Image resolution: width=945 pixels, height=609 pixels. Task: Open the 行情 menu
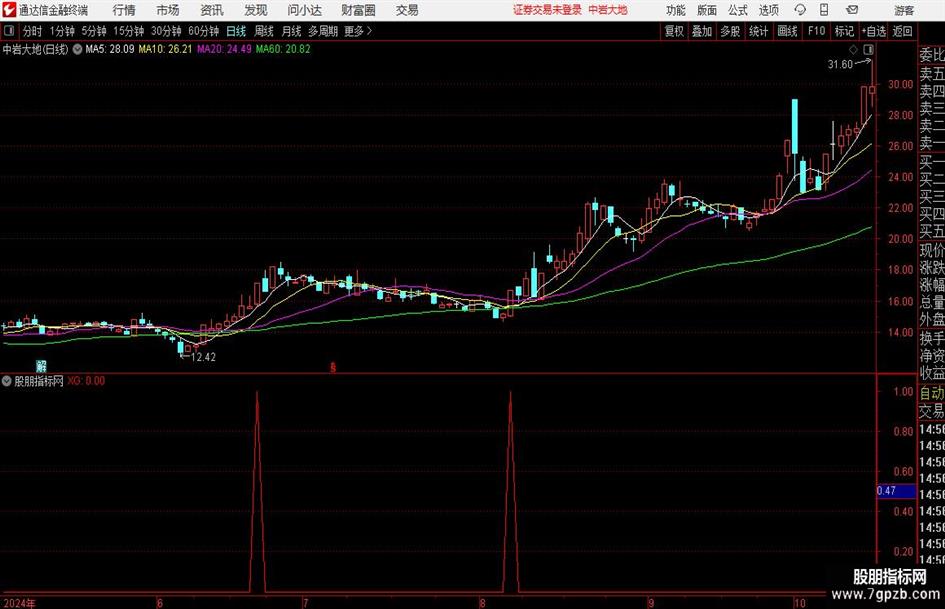124,10
